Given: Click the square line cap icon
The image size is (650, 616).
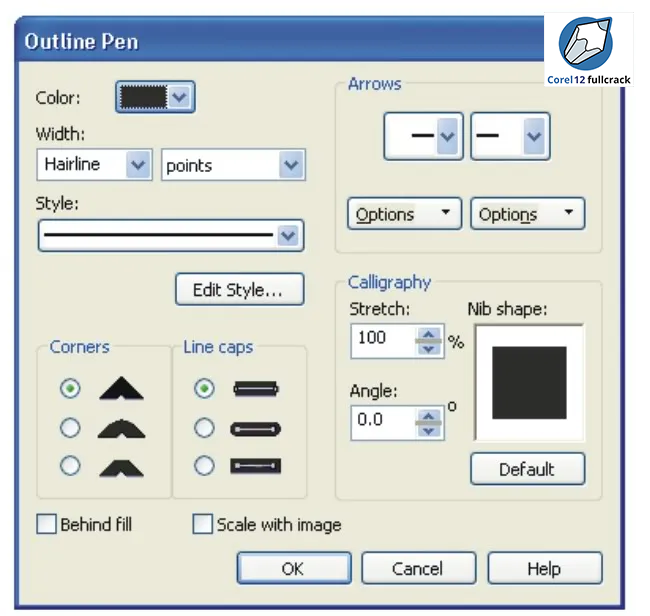Looking at the screenshot, I should pyautogui.click(x=256, y=466).
